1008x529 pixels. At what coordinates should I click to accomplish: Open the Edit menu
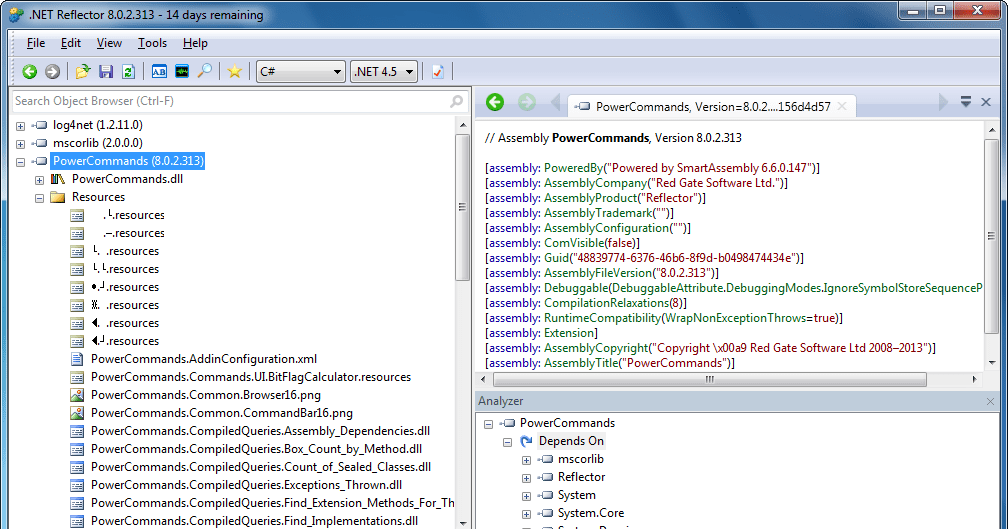click(x=71, y=43)
